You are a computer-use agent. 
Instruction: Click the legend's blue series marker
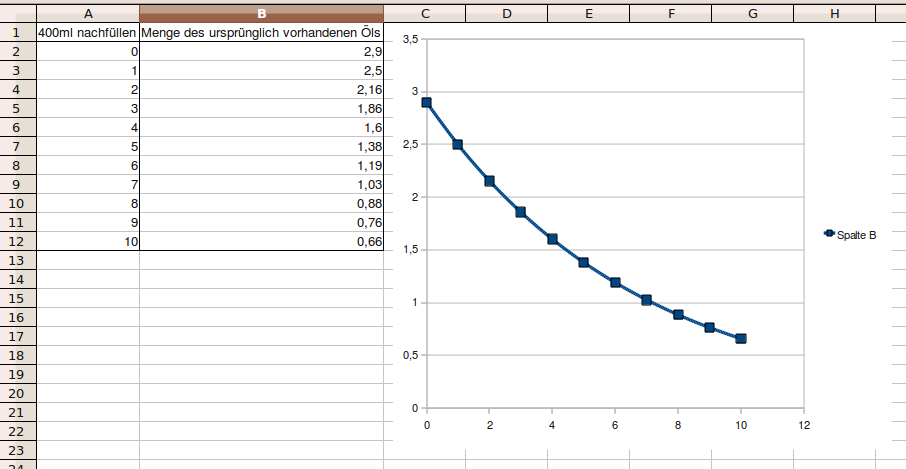point(828,234)
